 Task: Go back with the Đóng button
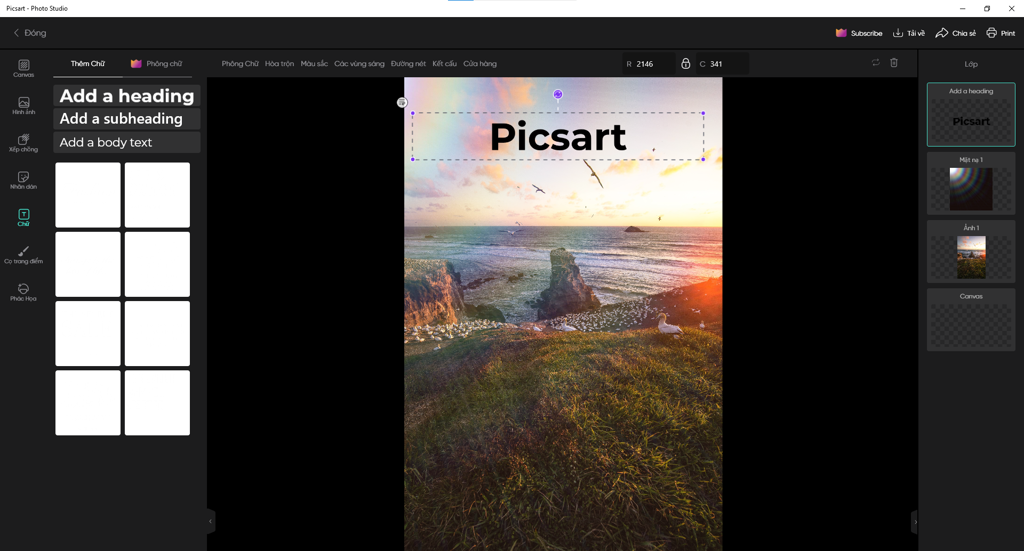[30, 33]
